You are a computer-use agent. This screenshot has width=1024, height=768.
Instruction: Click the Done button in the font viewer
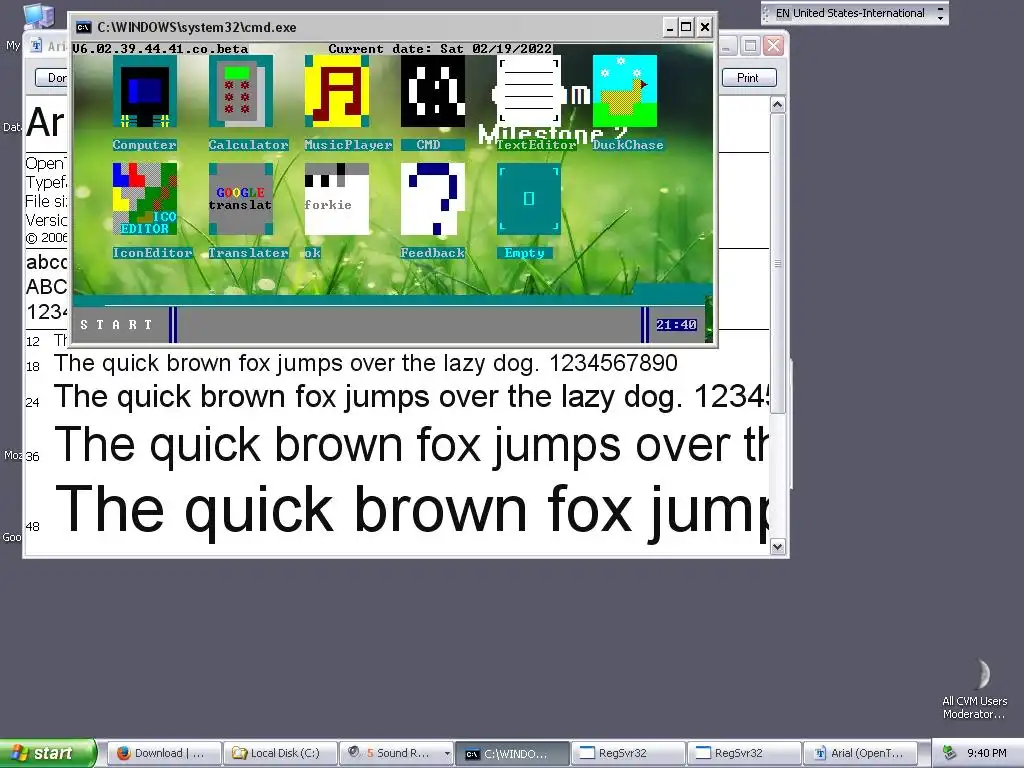51,78
